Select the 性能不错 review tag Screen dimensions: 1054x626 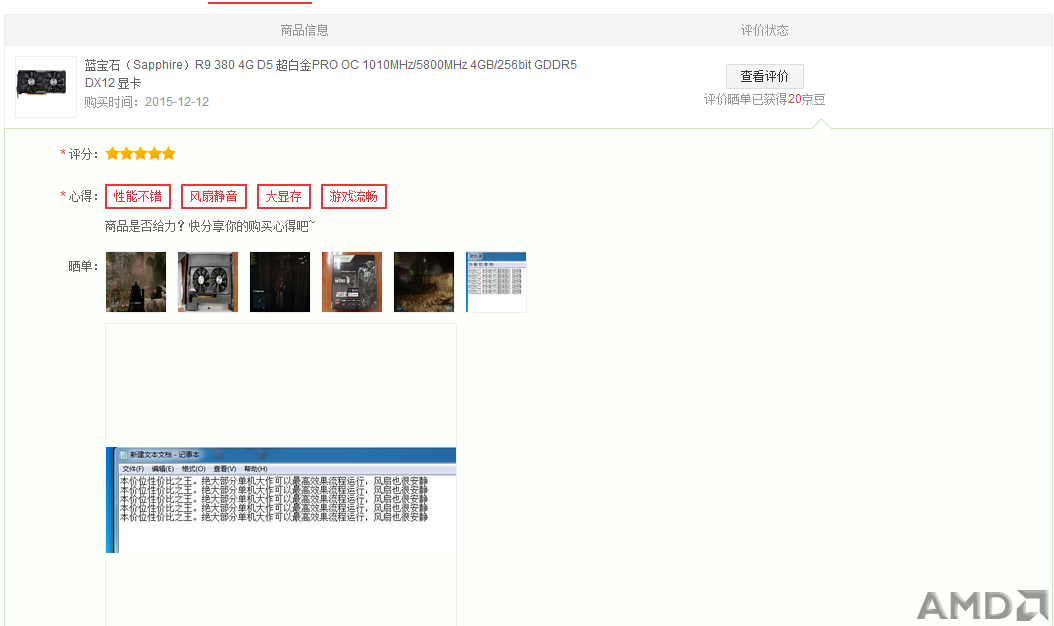click(138, 196)
